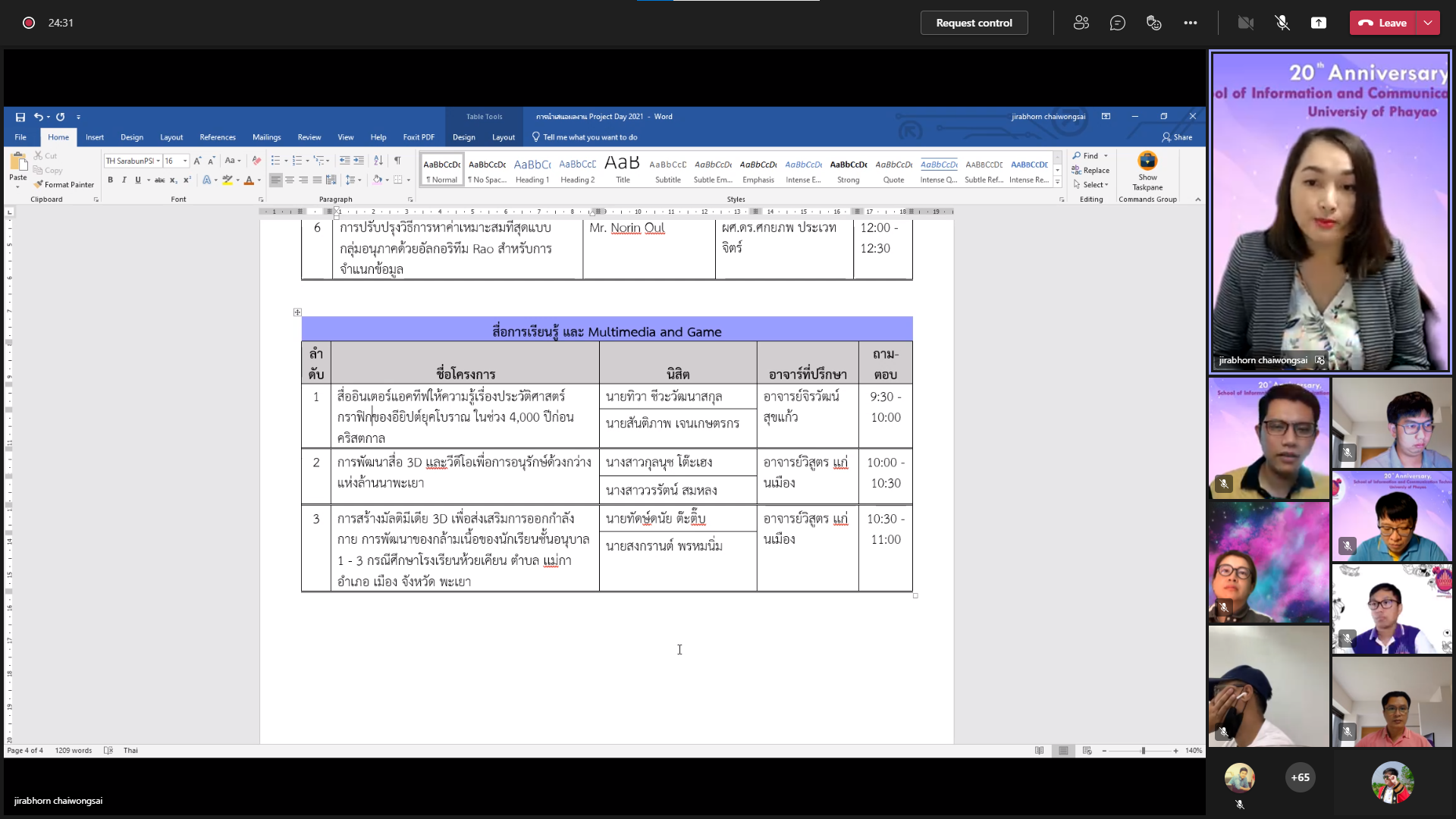Expand the Leave options arrow
Image resolution: width=1456 pixels, height=819 pixels.
[1428, 23]
